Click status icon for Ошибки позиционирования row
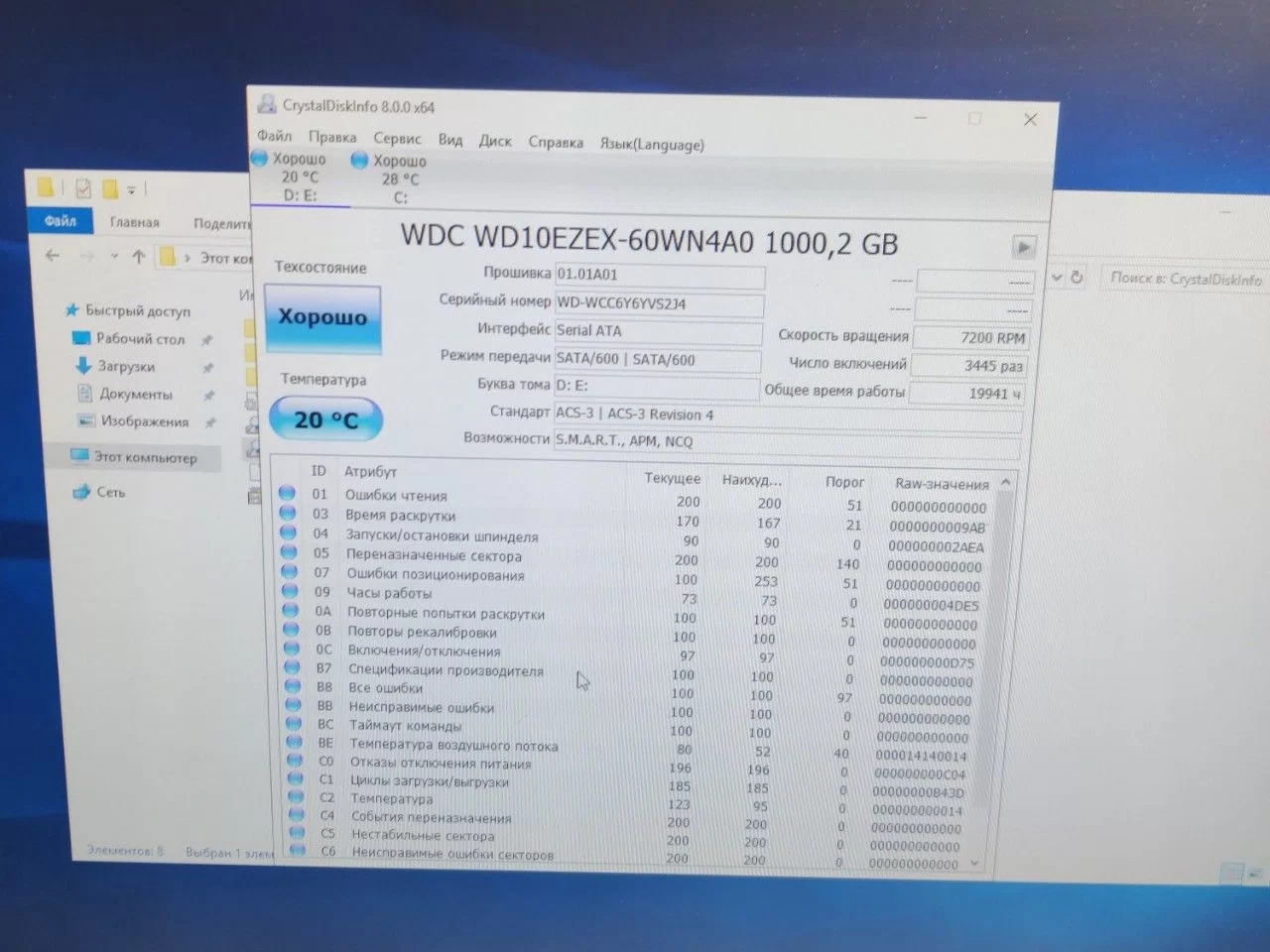The image size is (1270, 952). pyautogui.click(x=290, y=571)
